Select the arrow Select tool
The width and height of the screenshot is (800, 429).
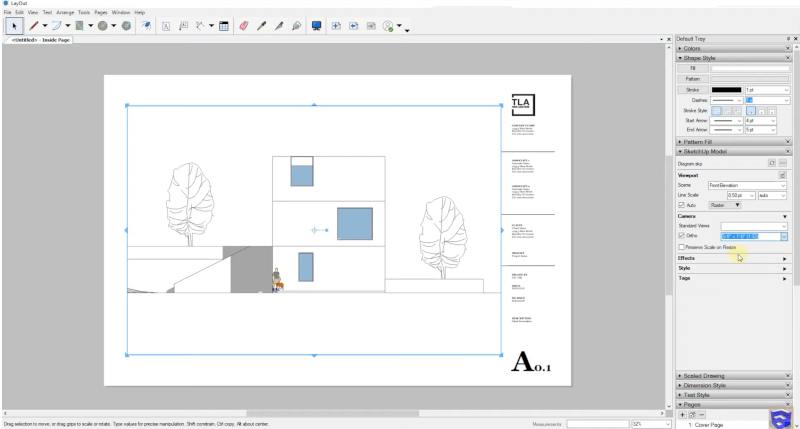[14, 26]
